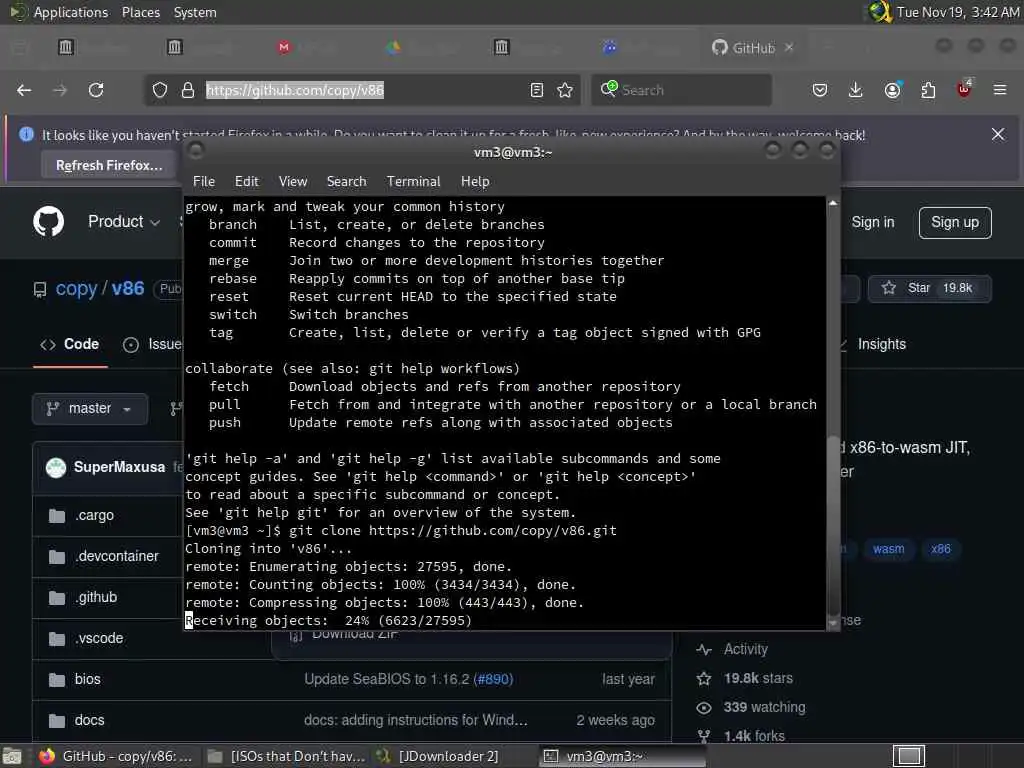Expand the Product dropdown on GitHub
This screenshot has height=768, width=1024.
124,222
